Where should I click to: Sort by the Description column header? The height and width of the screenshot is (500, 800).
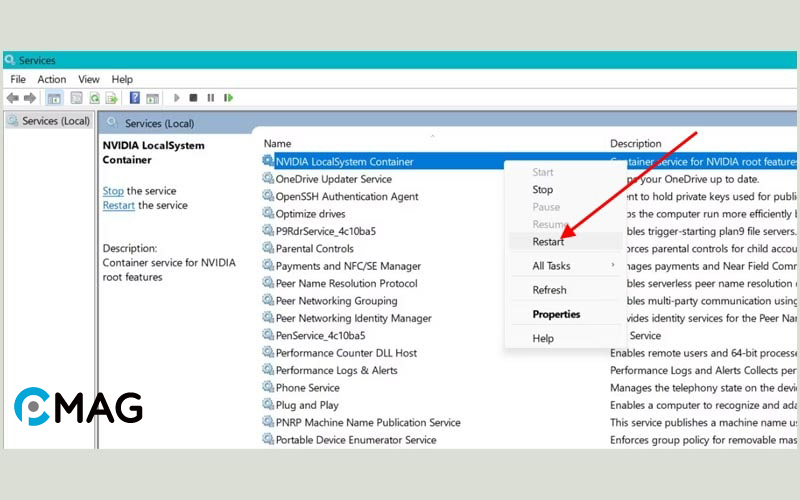636,144
